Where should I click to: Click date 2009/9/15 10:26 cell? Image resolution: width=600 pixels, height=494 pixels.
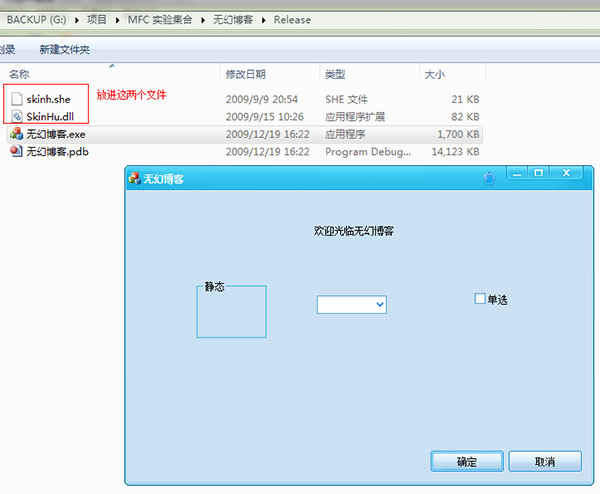(264, 117)
